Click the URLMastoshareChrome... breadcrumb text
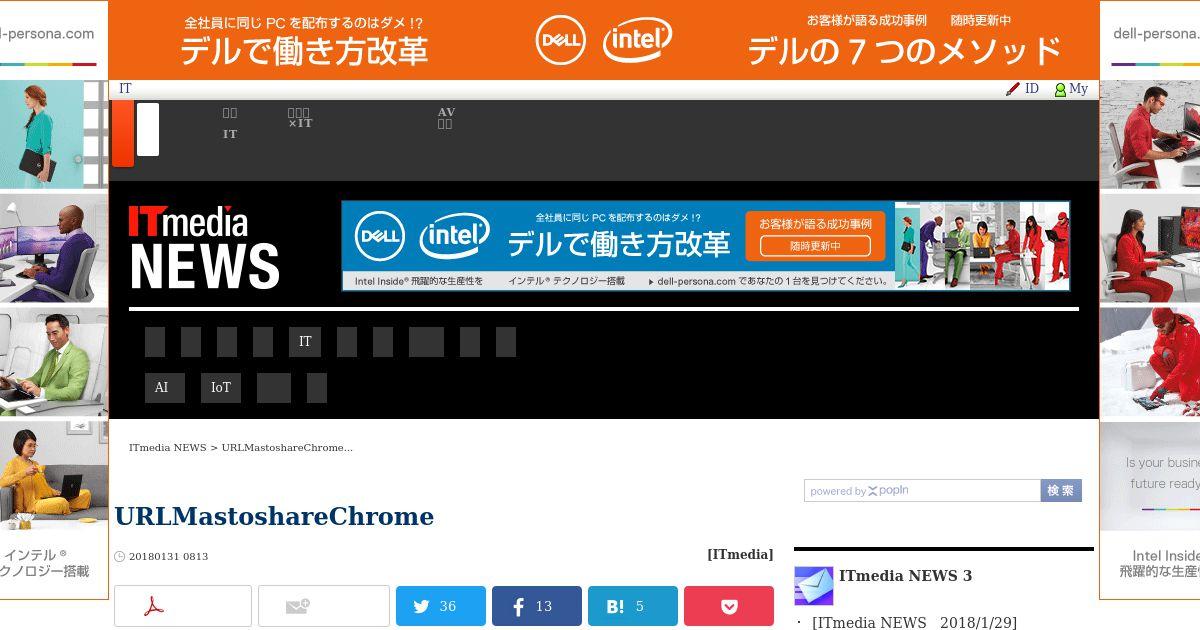Viewport: 1200px width, 630px height. [287, 448]
